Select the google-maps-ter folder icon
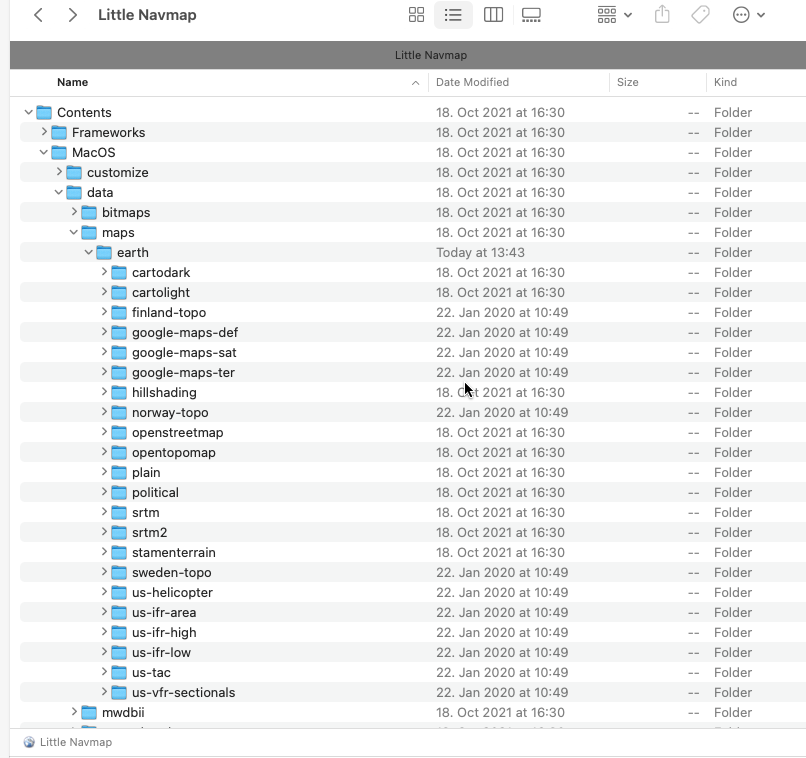The width and height of the screenshot is (806, 758). coord(119,373)
